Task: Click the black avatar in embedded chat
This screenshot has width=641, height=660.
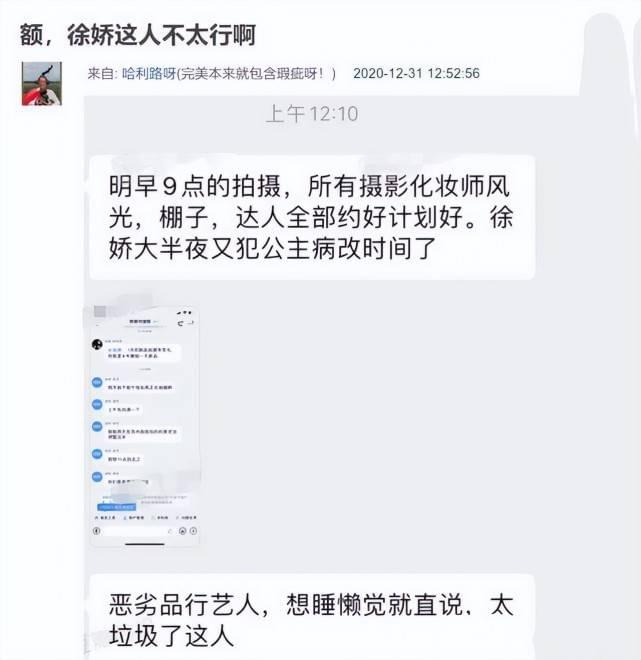Action: click(x=97, y=344)
